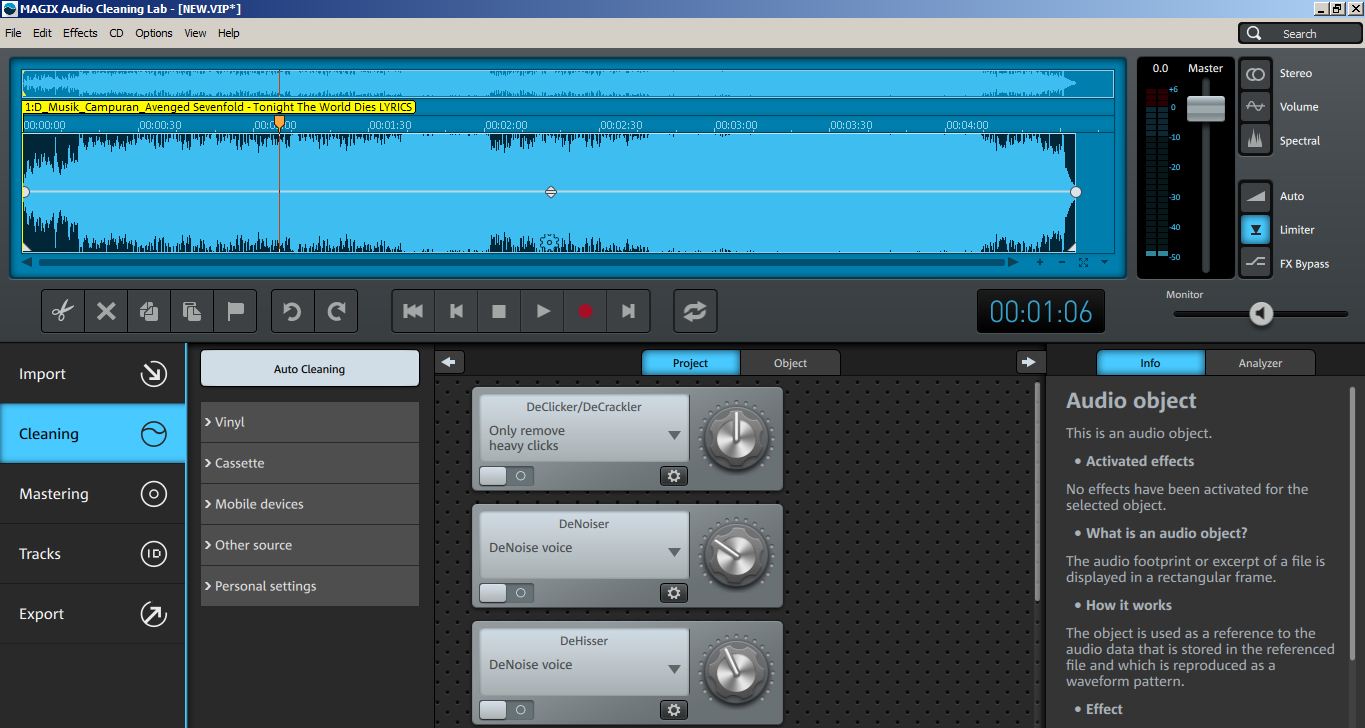1365x728 pixels.
Task: Set a marker with flag icon
Action: point(236,311)
